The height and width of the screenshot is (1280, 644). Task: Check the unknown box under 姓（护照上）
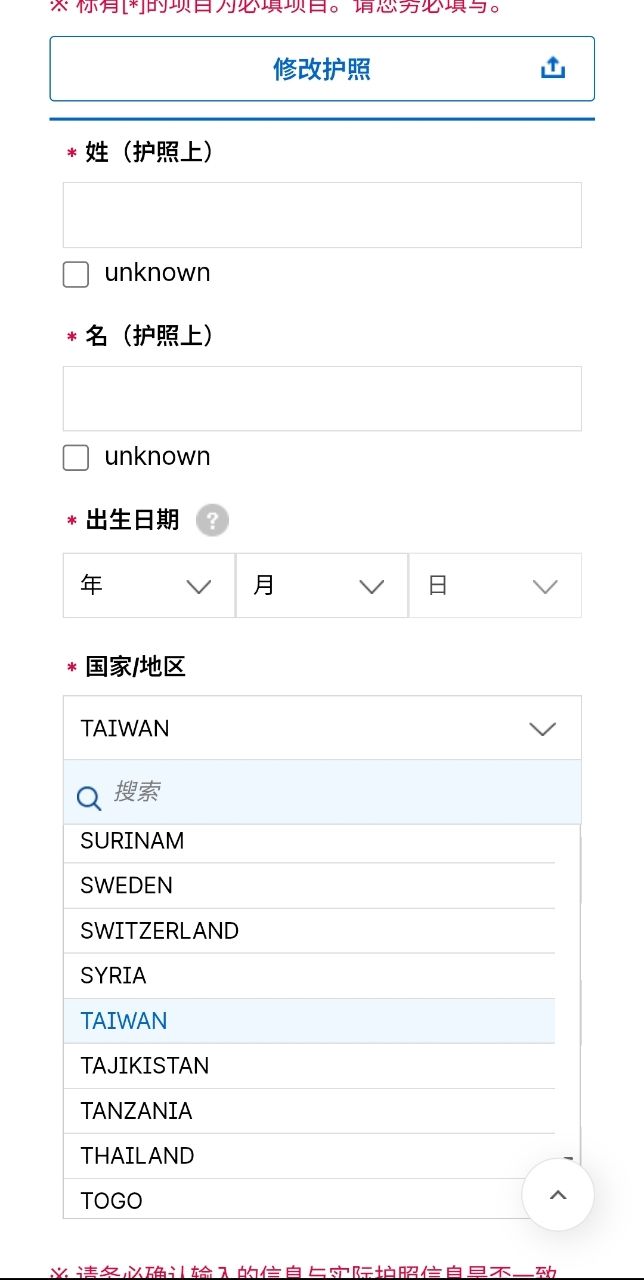(76, 274)
